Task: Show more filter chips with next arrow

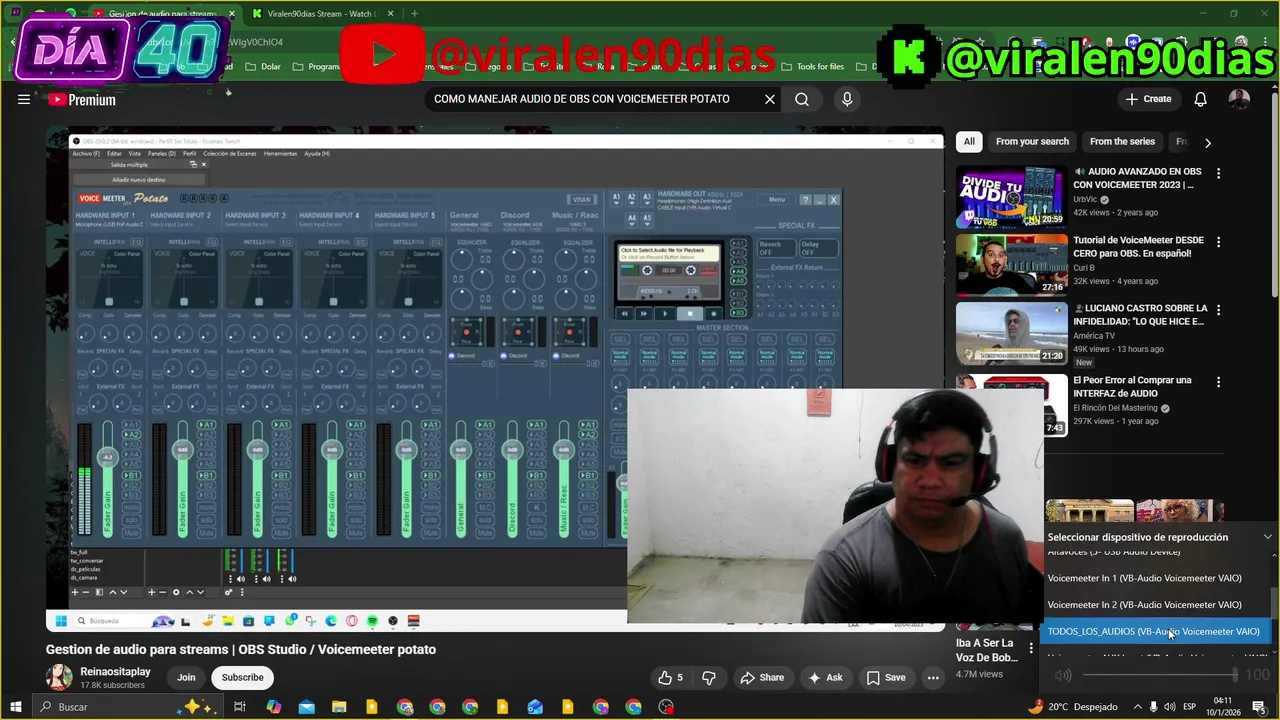Action: click(x=1207, y=142)
